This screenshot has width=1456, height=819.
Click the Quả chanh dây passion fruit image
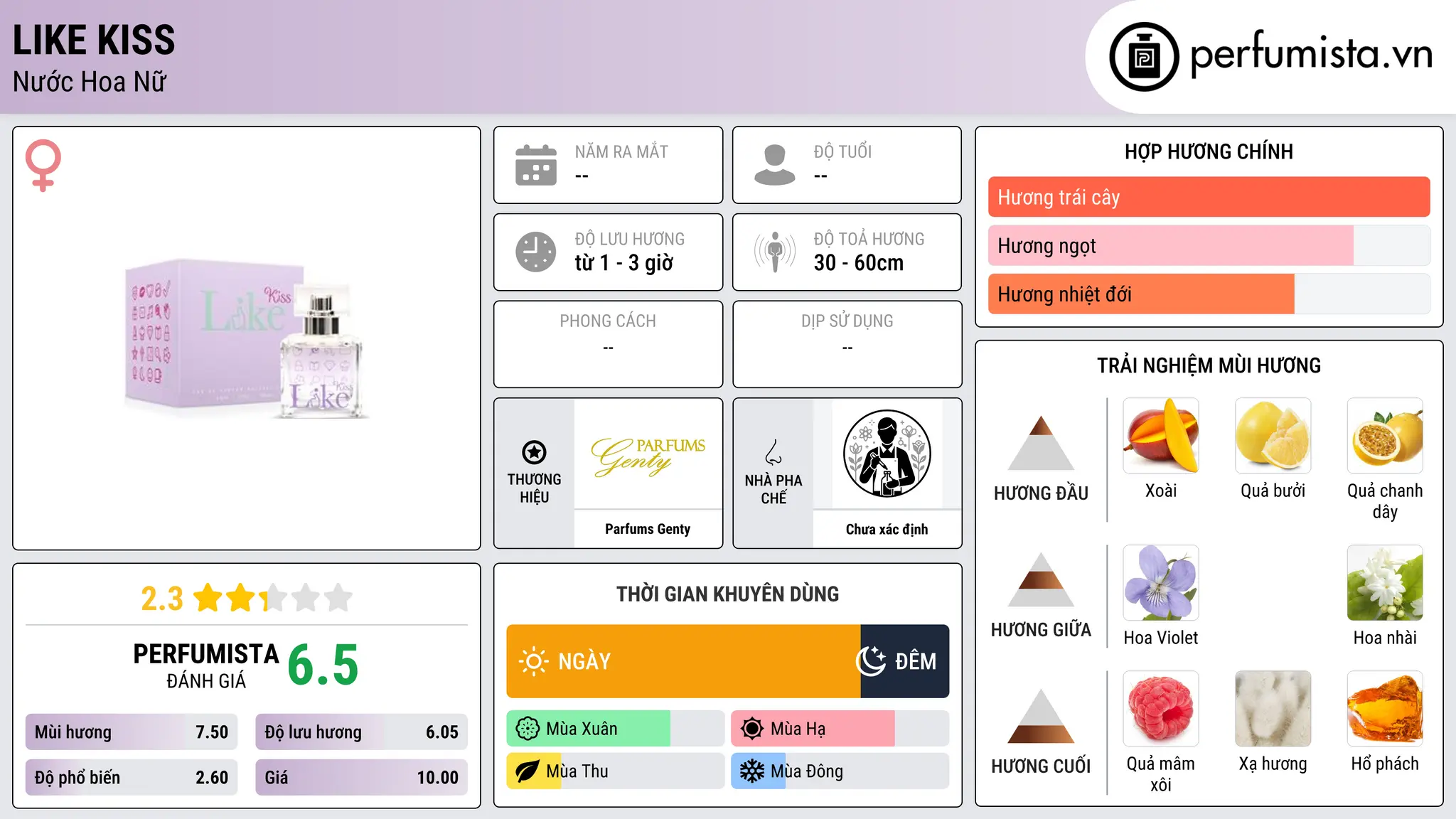point(1385,436)
